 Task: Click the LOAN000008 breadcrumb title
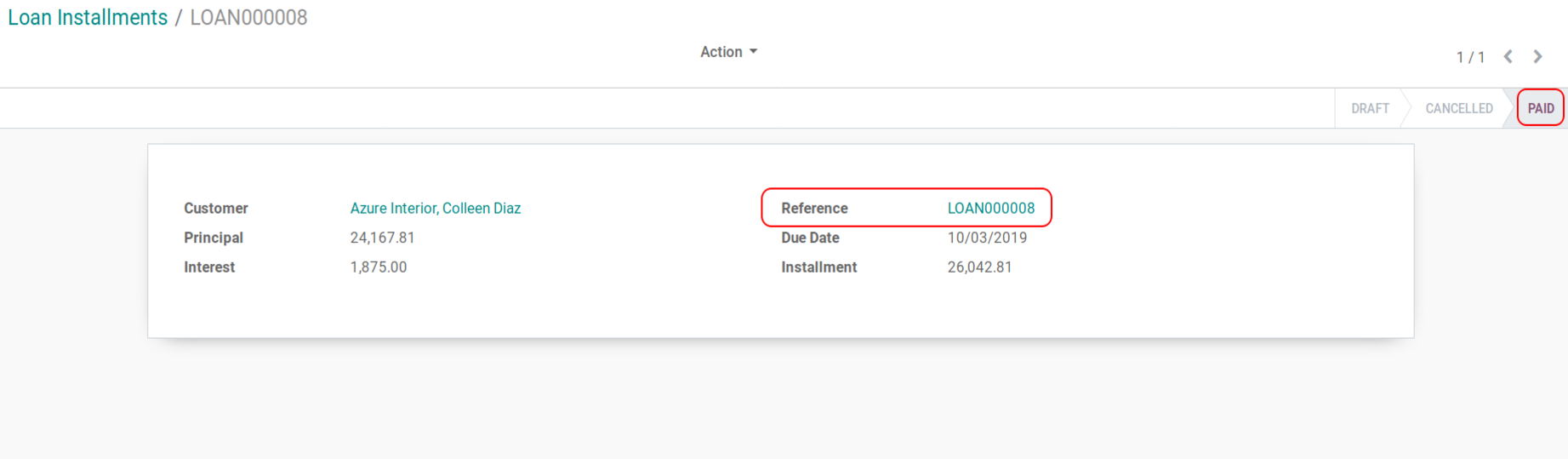tap(248, 18)
